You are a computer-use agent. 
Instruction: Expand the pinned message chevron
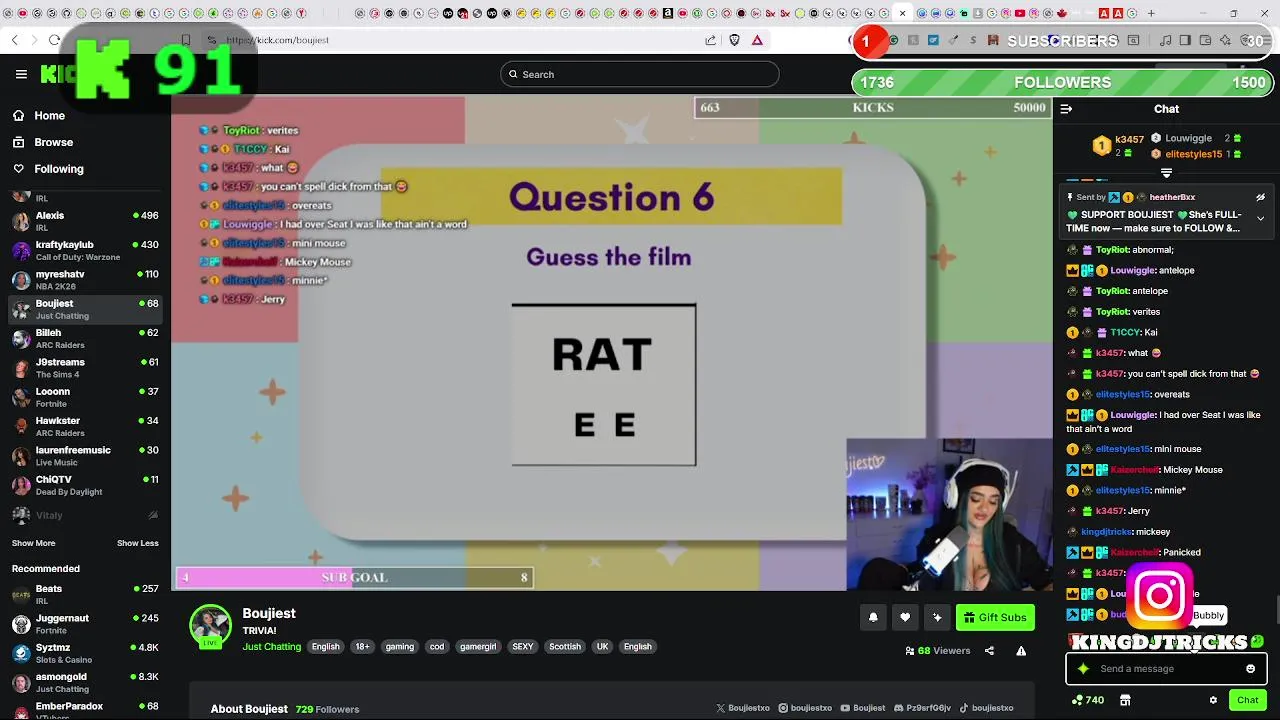(x=1260, y=218)
